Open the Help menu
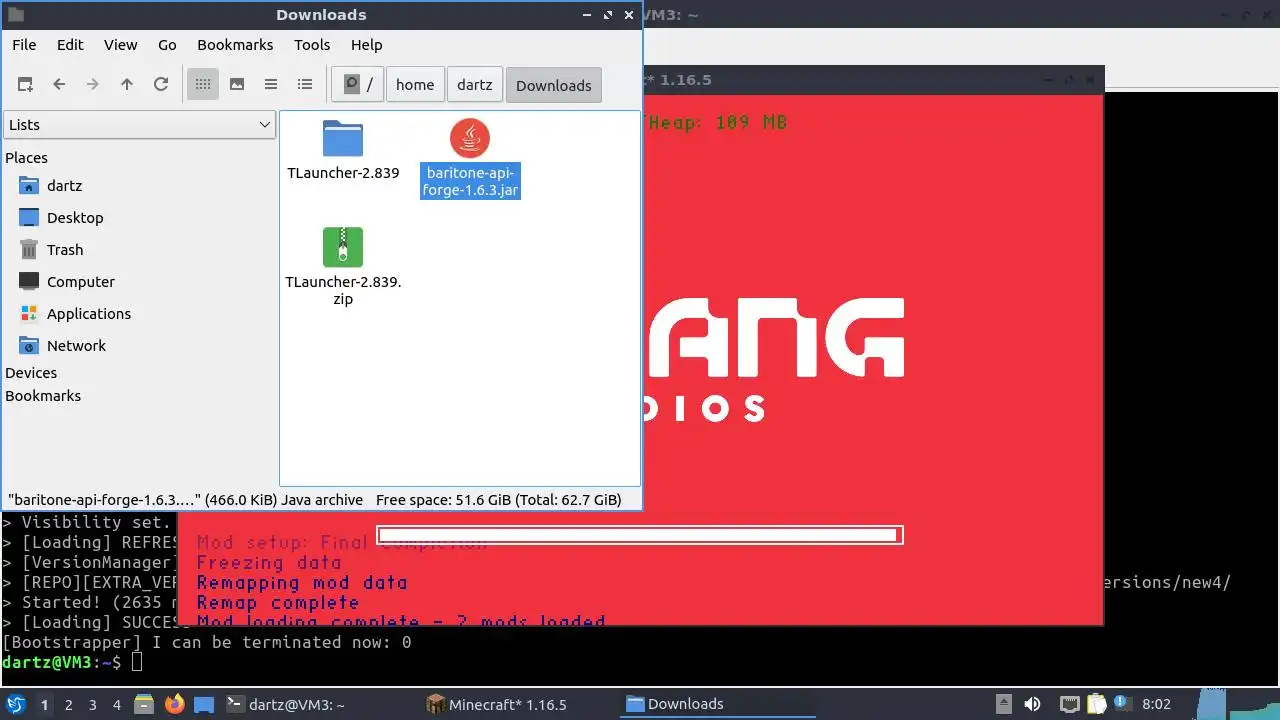This screenshot has height=720, width=1280. click(x=367, y=45)
